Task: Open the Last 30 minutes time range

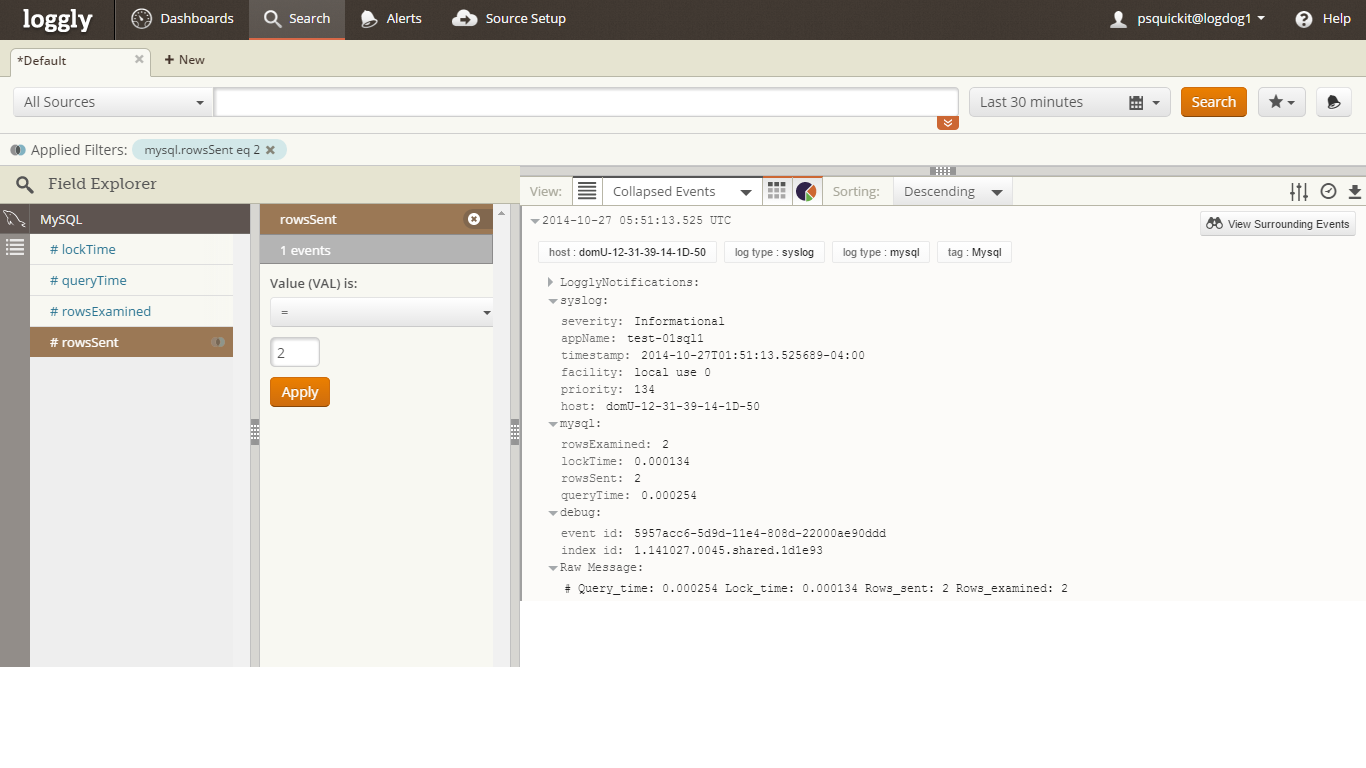Action: pos(1069,102)
